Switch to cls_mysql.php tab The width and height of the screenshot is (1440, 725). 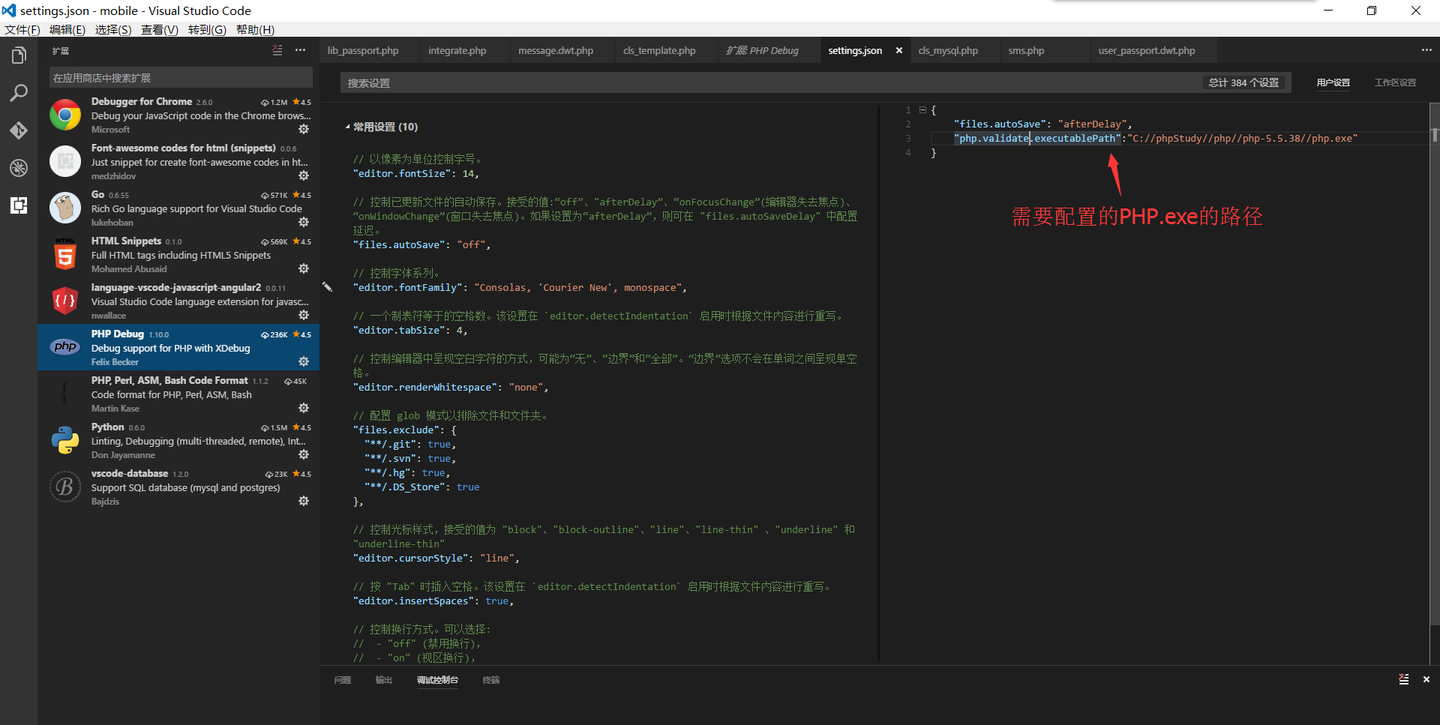[x=948, y=50]
